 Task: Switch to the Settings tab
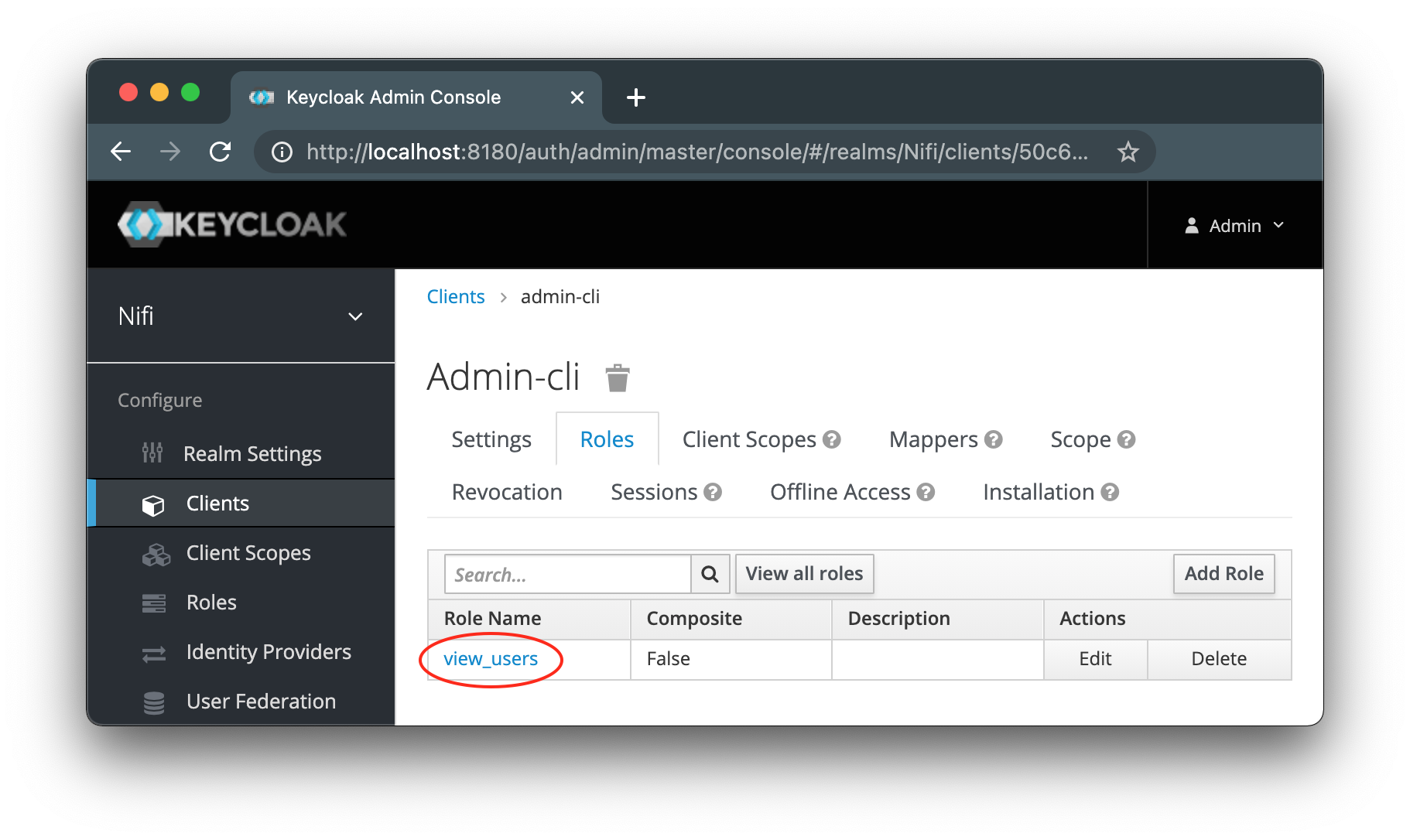pyautogui.click(x=491, y=439)
